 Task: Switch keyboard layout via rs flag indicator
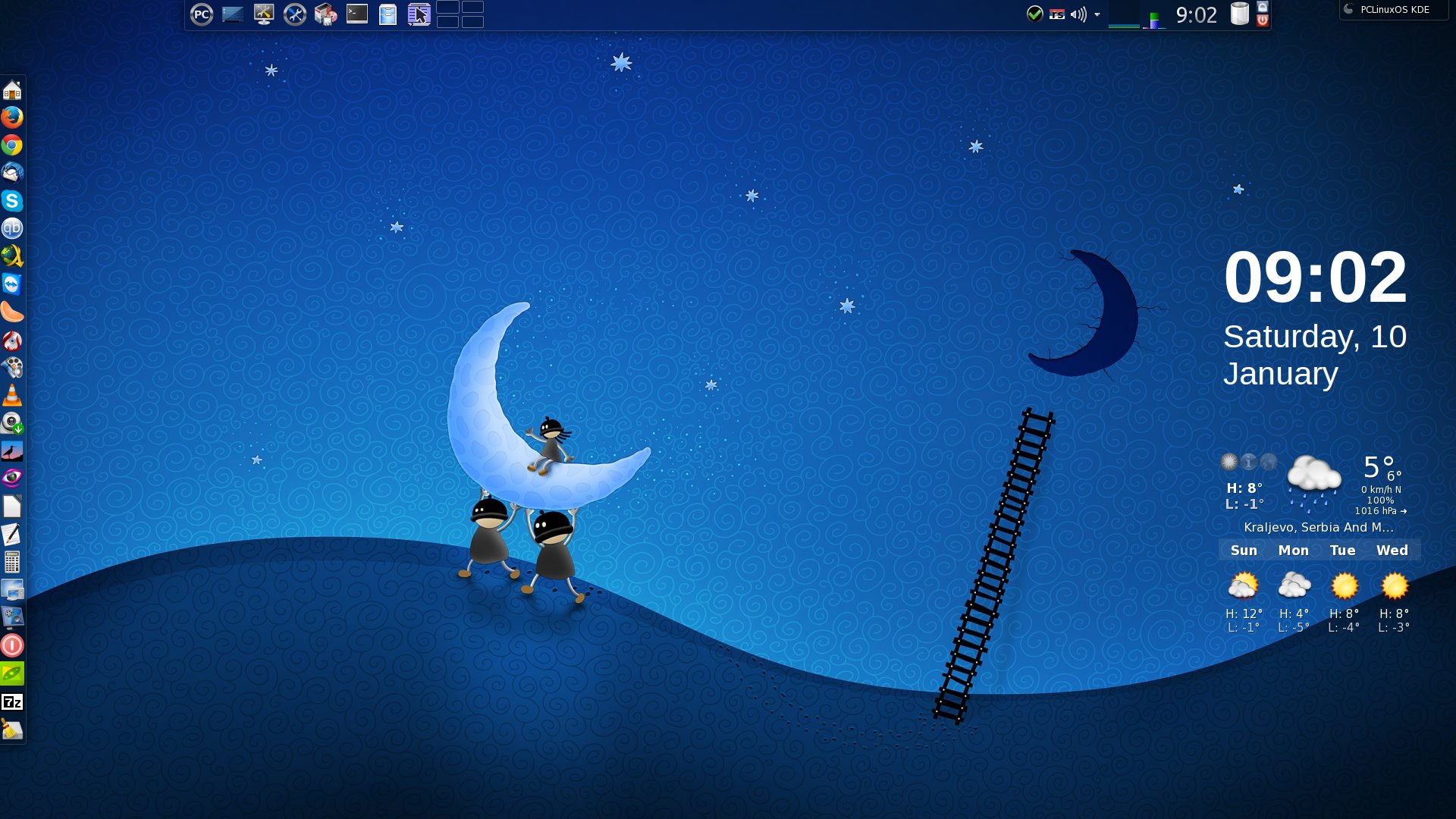(1057, 14)
